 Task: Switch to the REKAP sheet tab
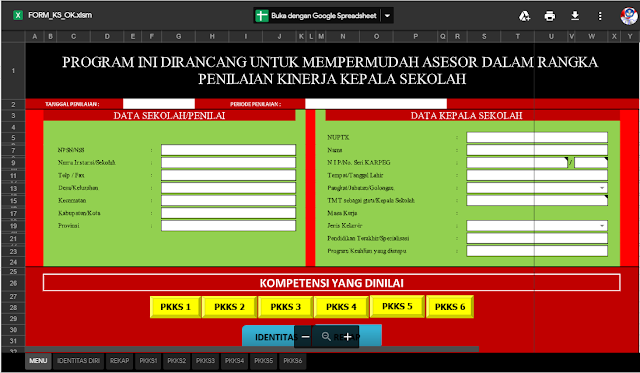(119, 361)
